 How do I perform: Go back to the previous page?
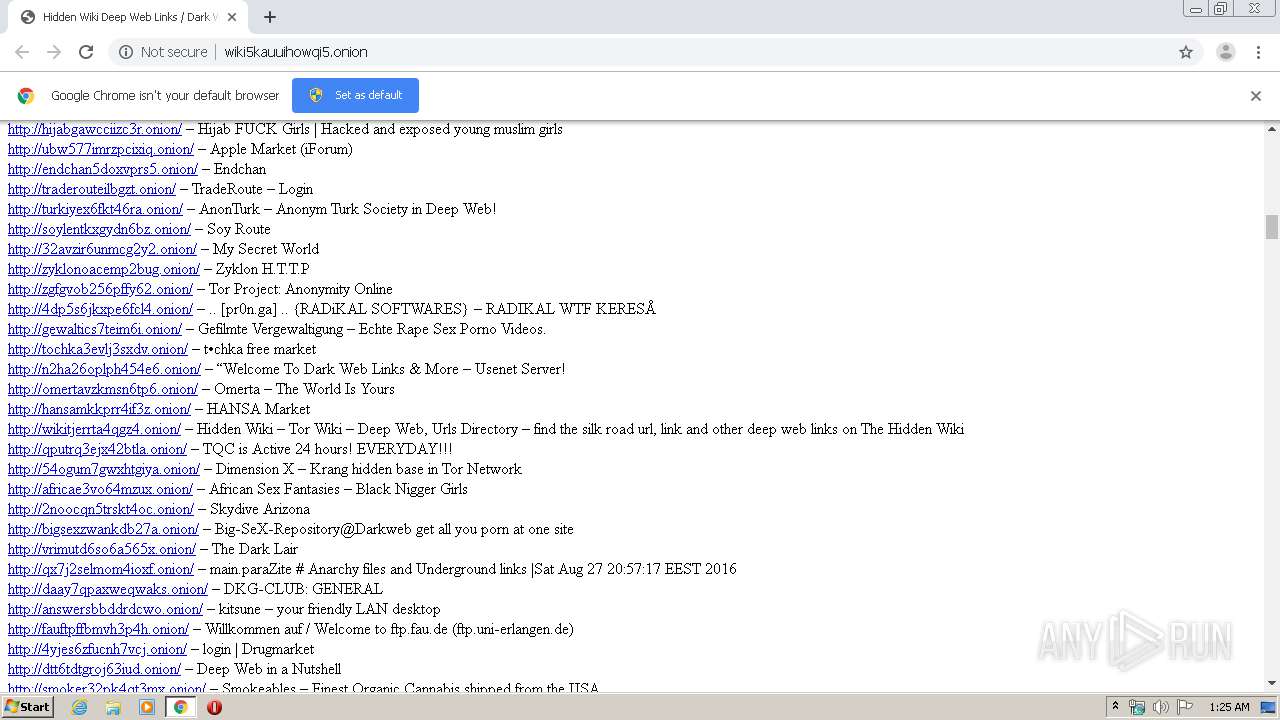22,52
